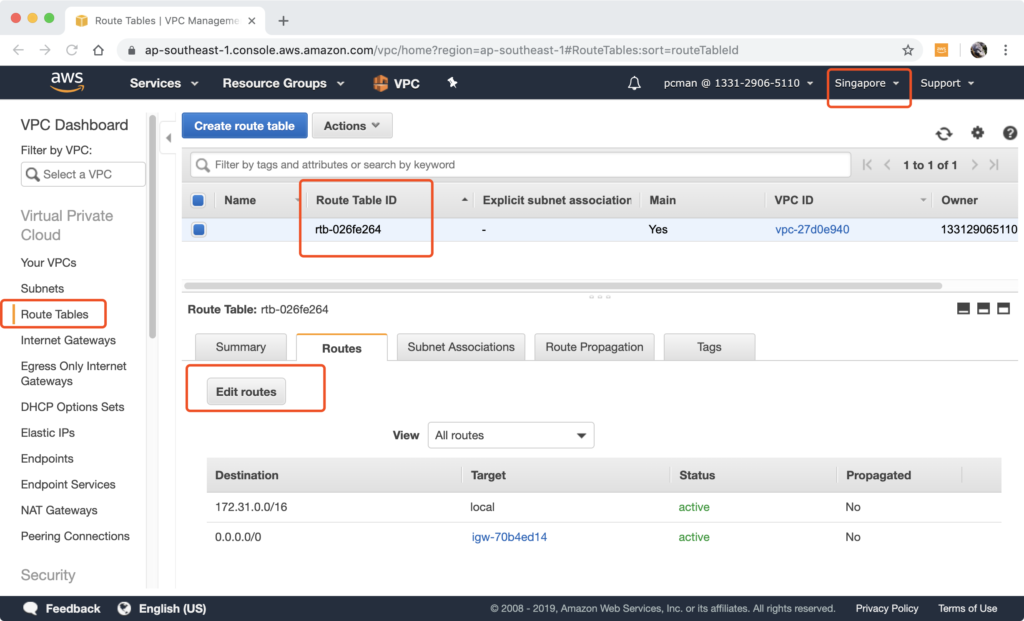Click the AWS logo home icon

point(67,83)
